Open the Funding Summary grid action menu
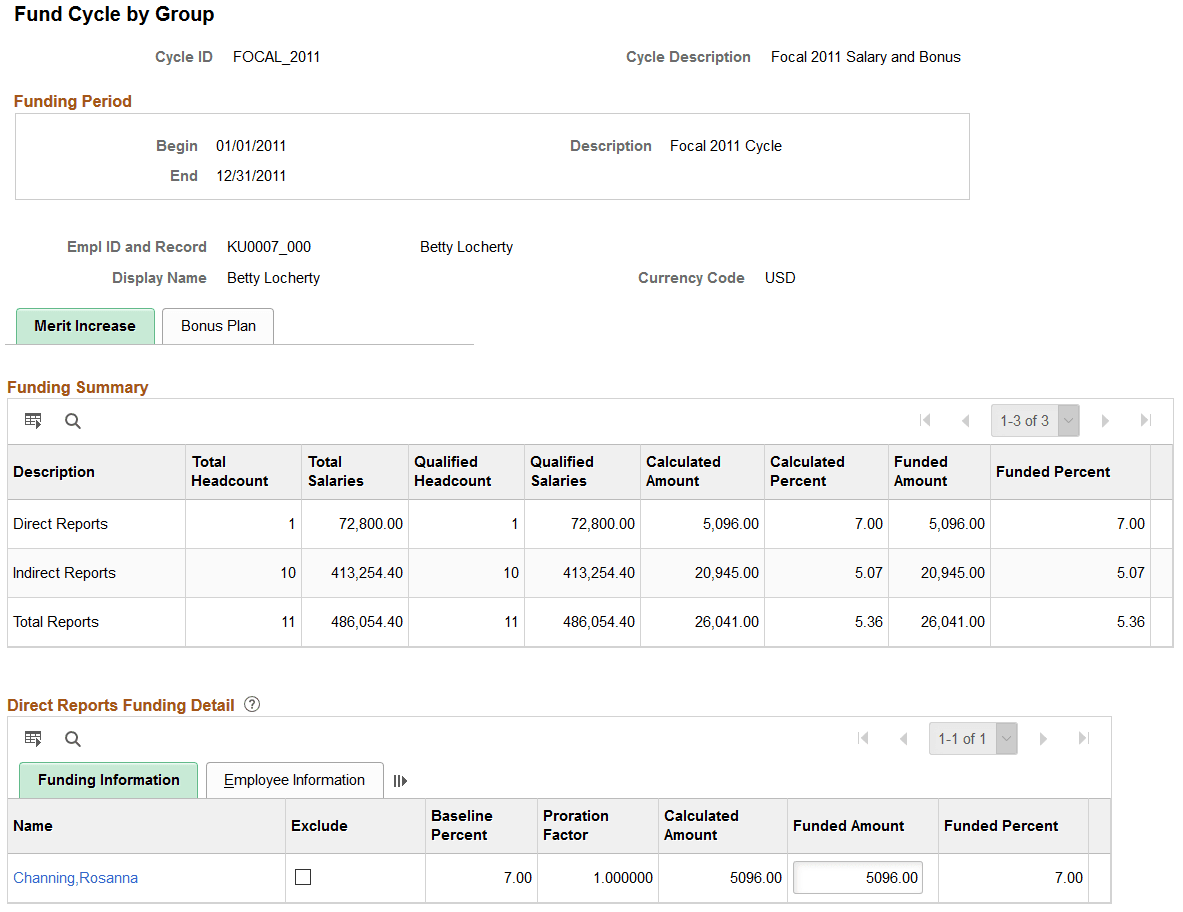This screenshot has height=912, width=1183. click(33, 420)
